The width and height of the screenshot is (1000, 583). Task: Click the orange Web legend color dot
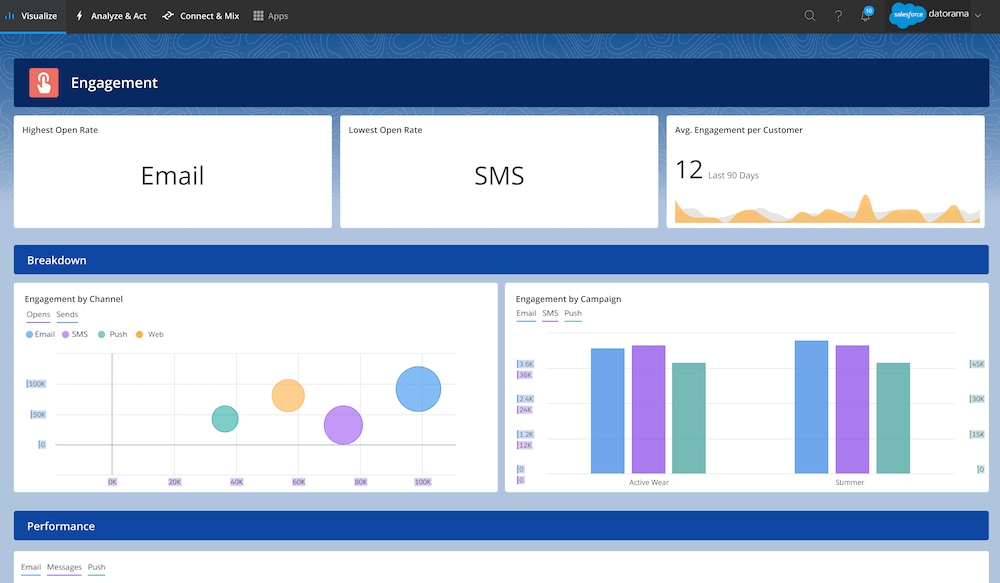click(139, 334)
